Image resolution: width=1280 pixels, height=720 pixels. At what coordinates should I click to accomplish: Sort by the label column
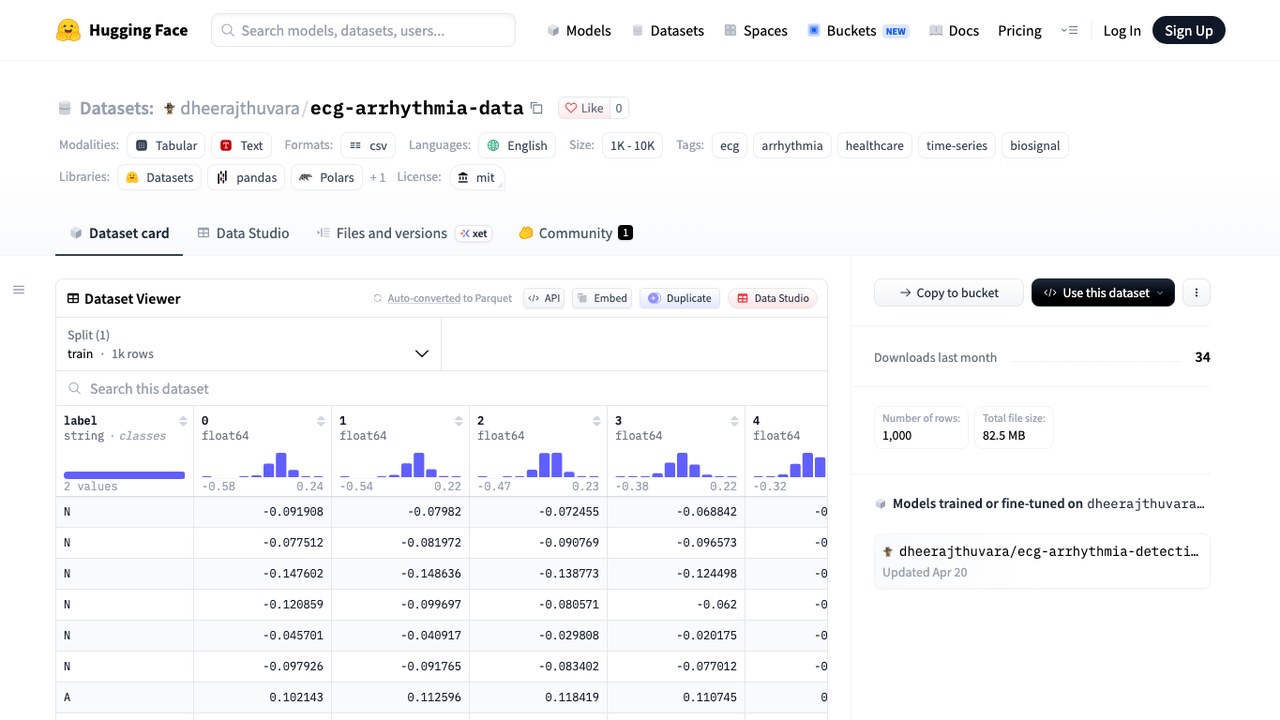[x=183, y=421]
